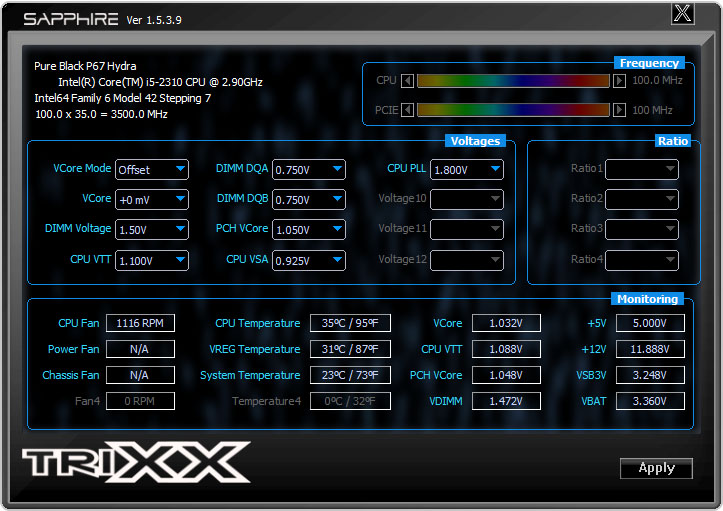Select the Fan4 0 RPM field
This screenshot has height=511, width=723.
pos(140,401)
